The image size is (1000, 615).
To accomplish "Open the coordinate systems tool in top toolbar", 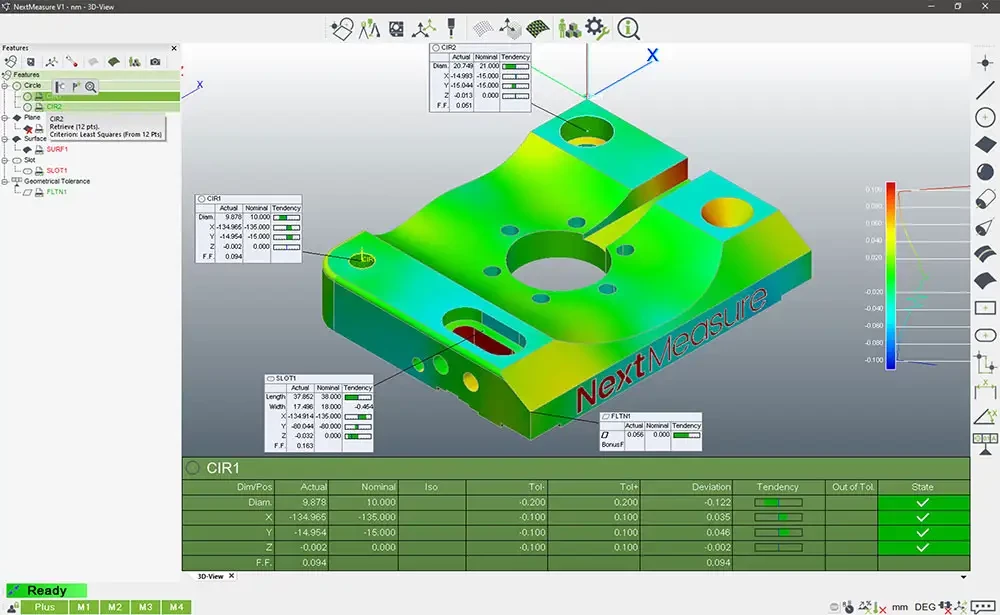I will (423, 29).
